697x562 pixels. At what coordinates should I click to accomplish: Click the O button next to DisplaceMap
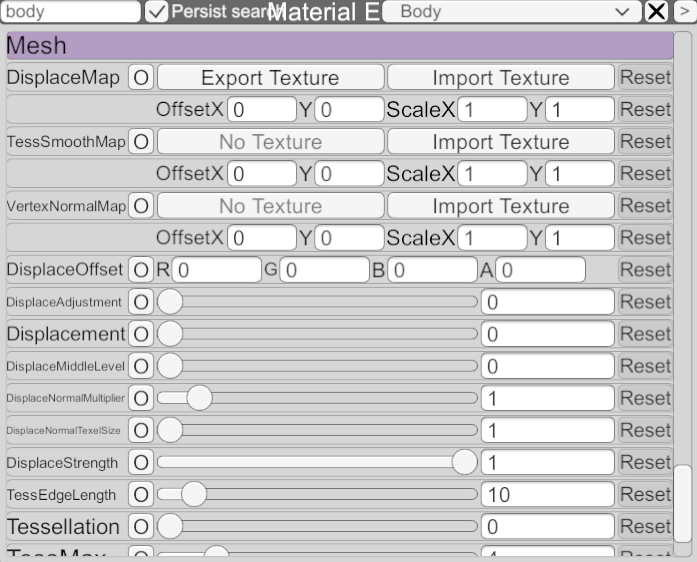[x=141, y=78]
